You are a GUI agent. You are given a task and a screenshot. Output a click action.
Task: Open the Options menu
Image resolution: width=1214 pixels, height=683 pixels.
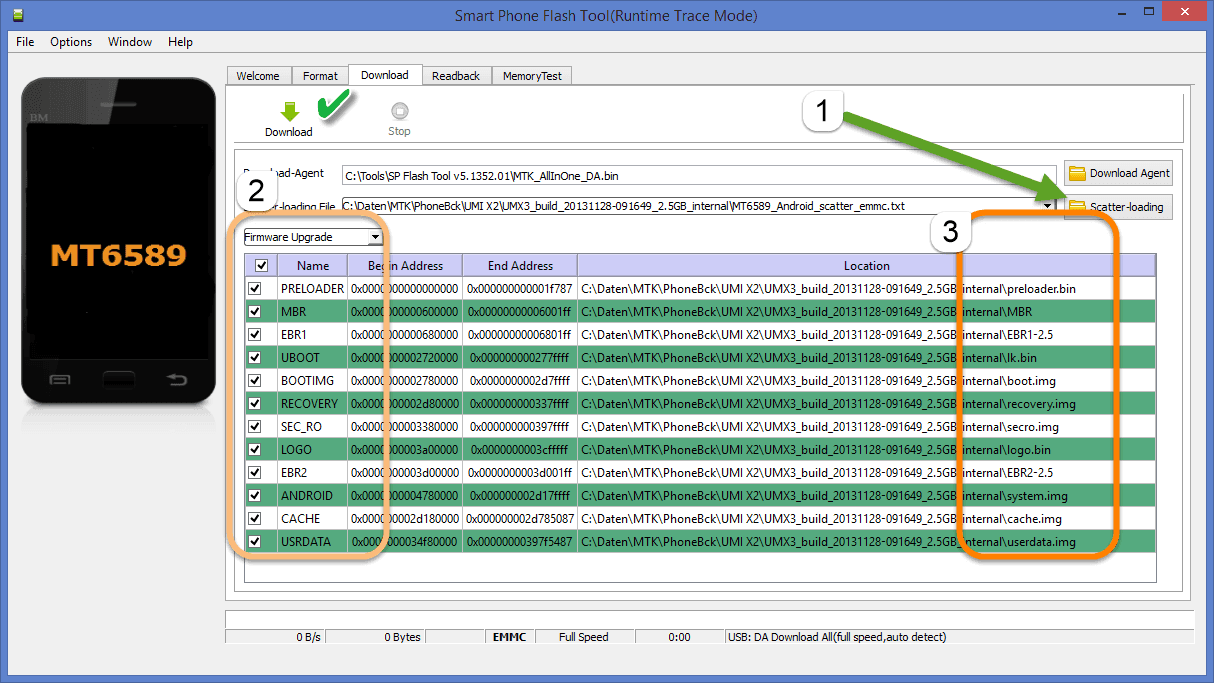[71, 42]
